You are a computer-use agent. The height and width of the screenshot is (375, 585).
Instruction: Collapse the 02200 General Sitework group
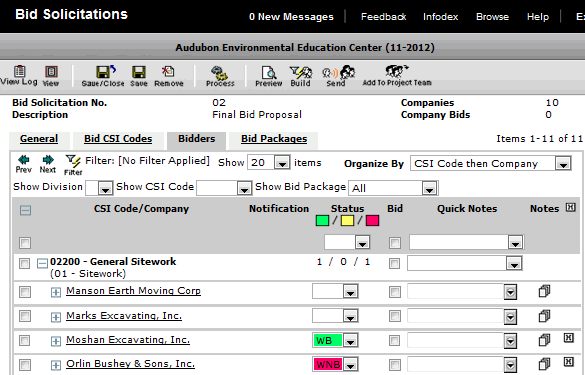click(42, 263)
